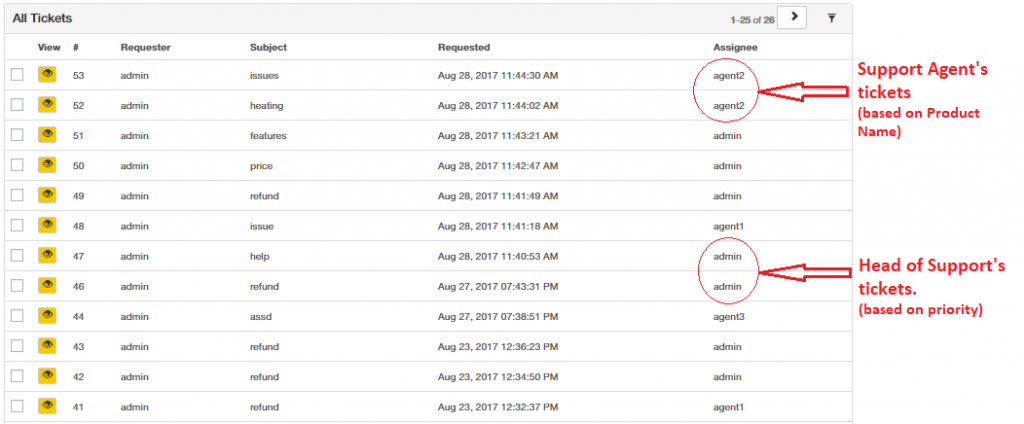Select the checkbox for ticket 53
Screen dimensions: 1024x424
17,75
